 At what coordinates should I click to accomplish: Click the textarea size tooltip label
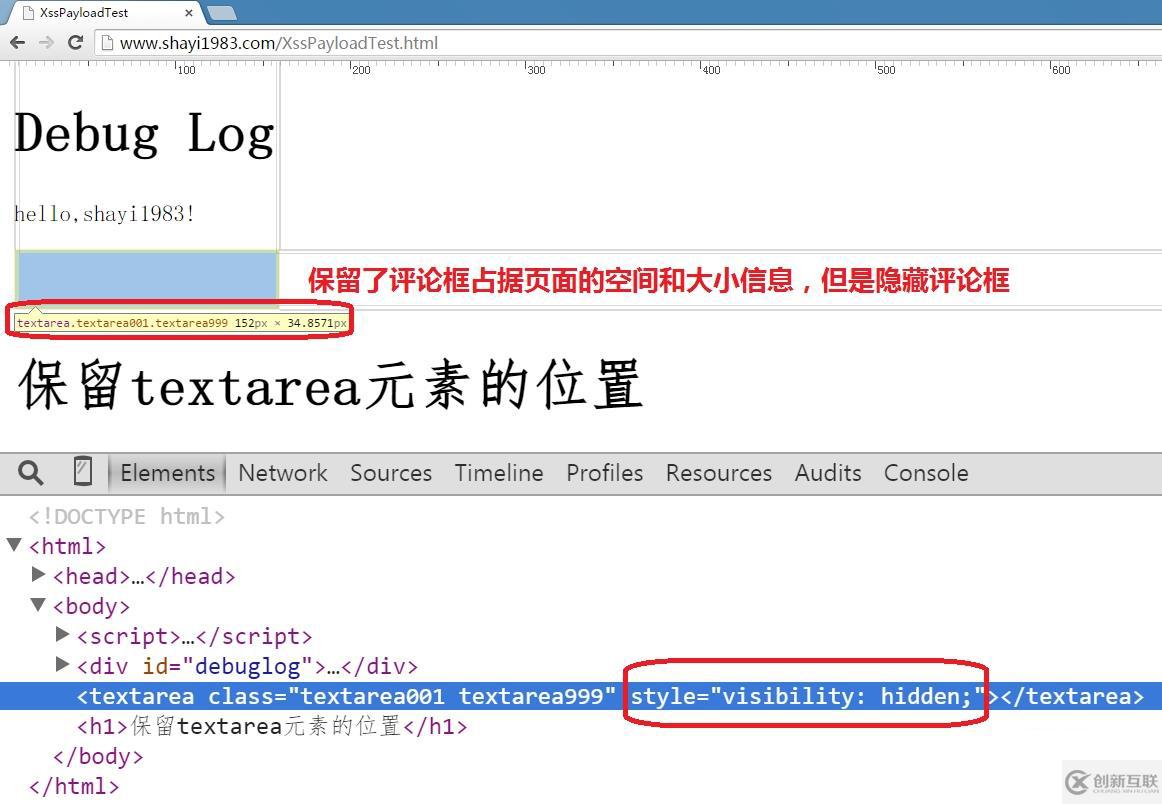182,323
